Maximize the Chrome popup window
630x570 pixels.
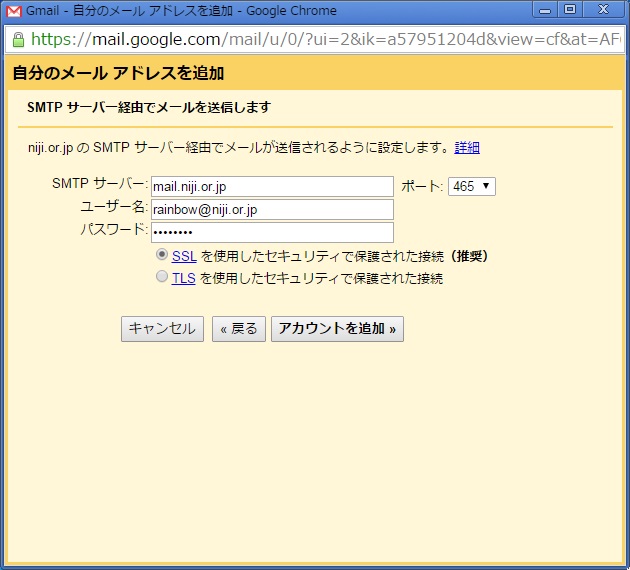(x=570, y=10)
